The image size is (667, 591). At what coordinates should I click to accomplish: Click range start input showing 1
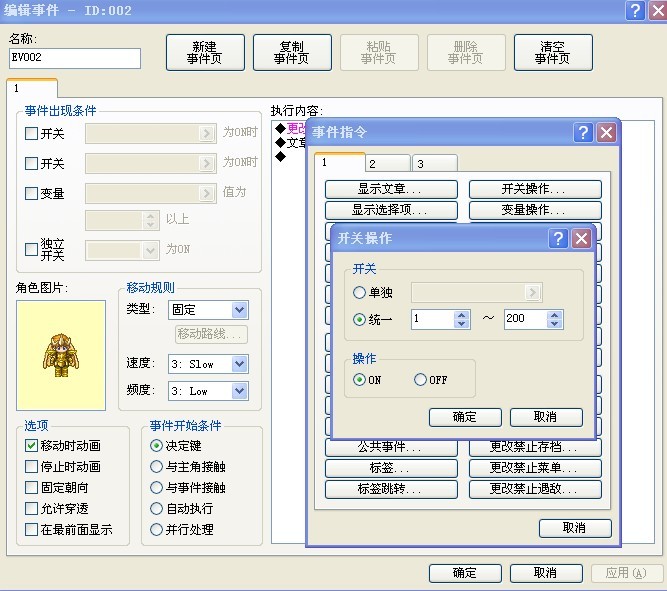(433, 319)
